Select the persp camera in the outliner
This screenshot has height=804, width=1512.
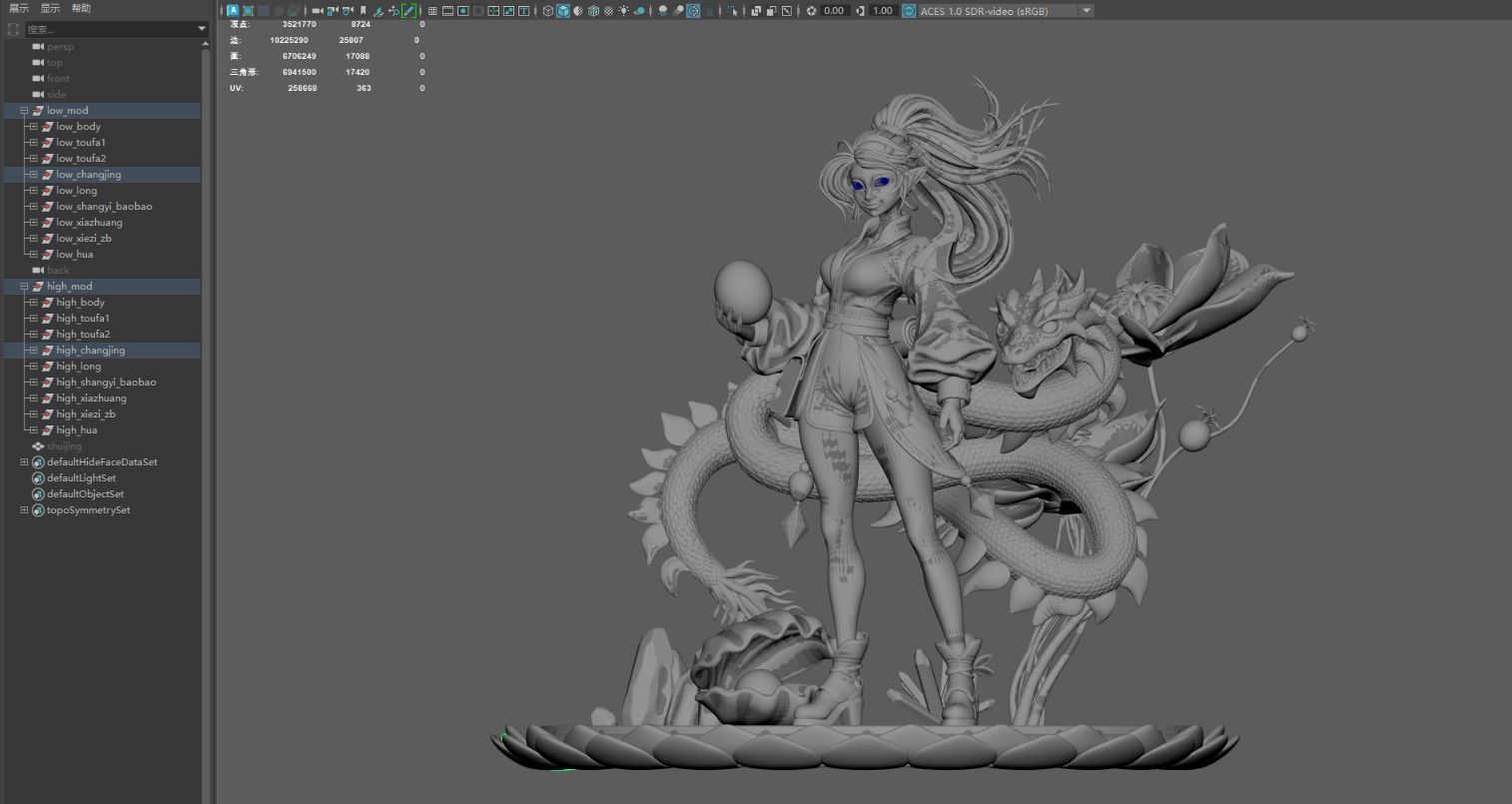pos(60,47)
